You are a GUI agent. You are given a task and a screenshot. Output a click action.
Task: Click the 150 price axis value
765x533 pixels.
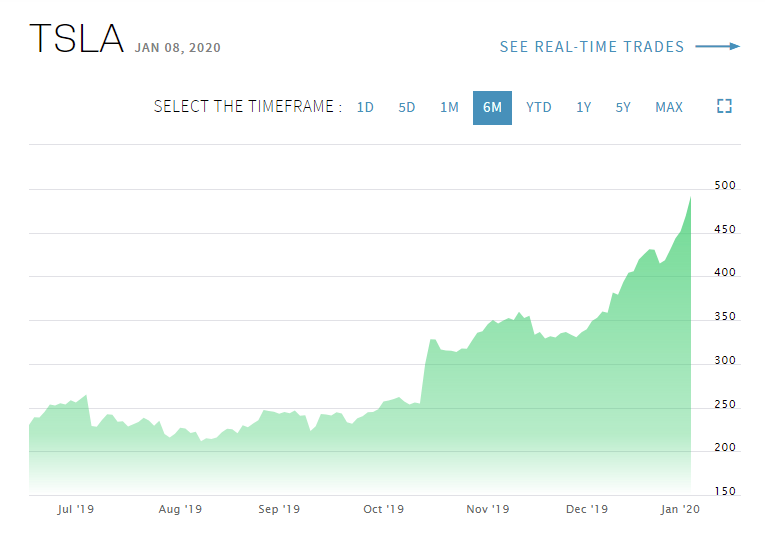[725, 491]
